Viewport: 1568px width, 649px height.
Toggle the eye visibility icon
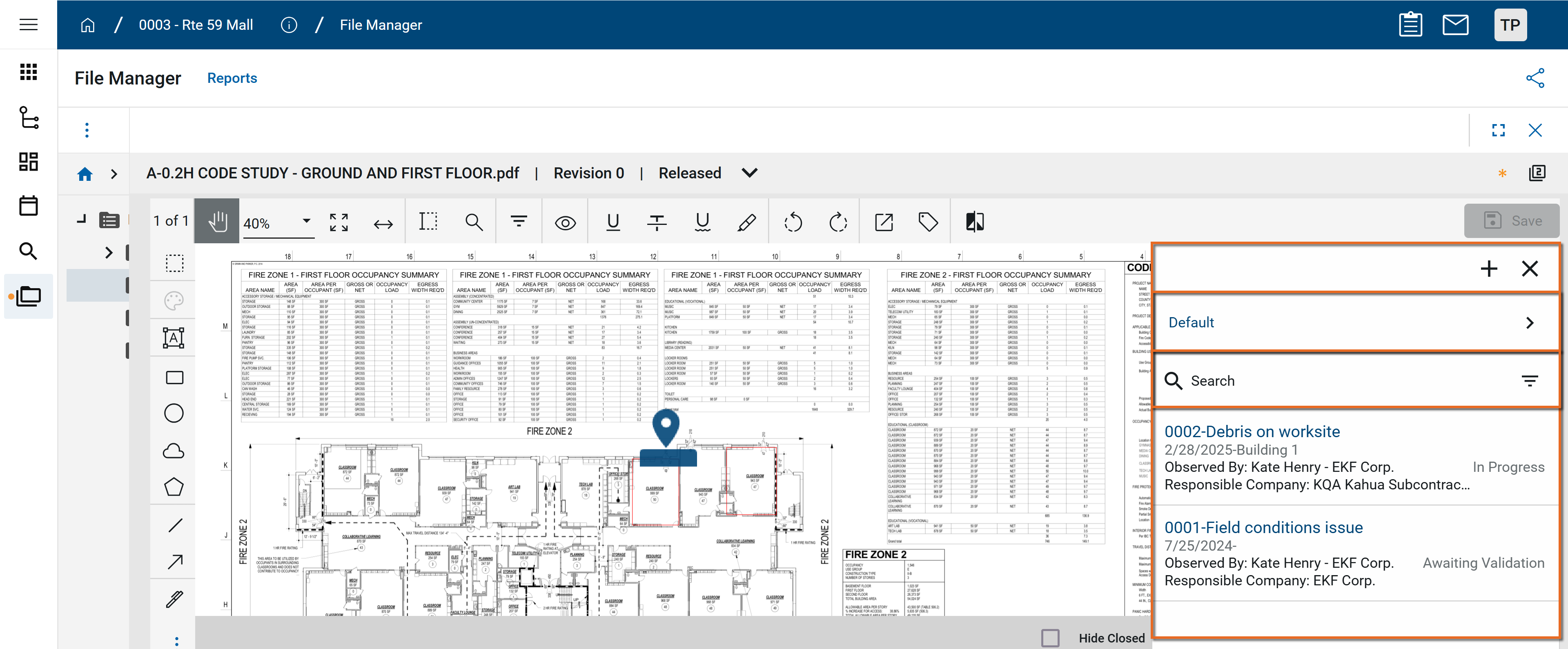(x=565, y=223)
